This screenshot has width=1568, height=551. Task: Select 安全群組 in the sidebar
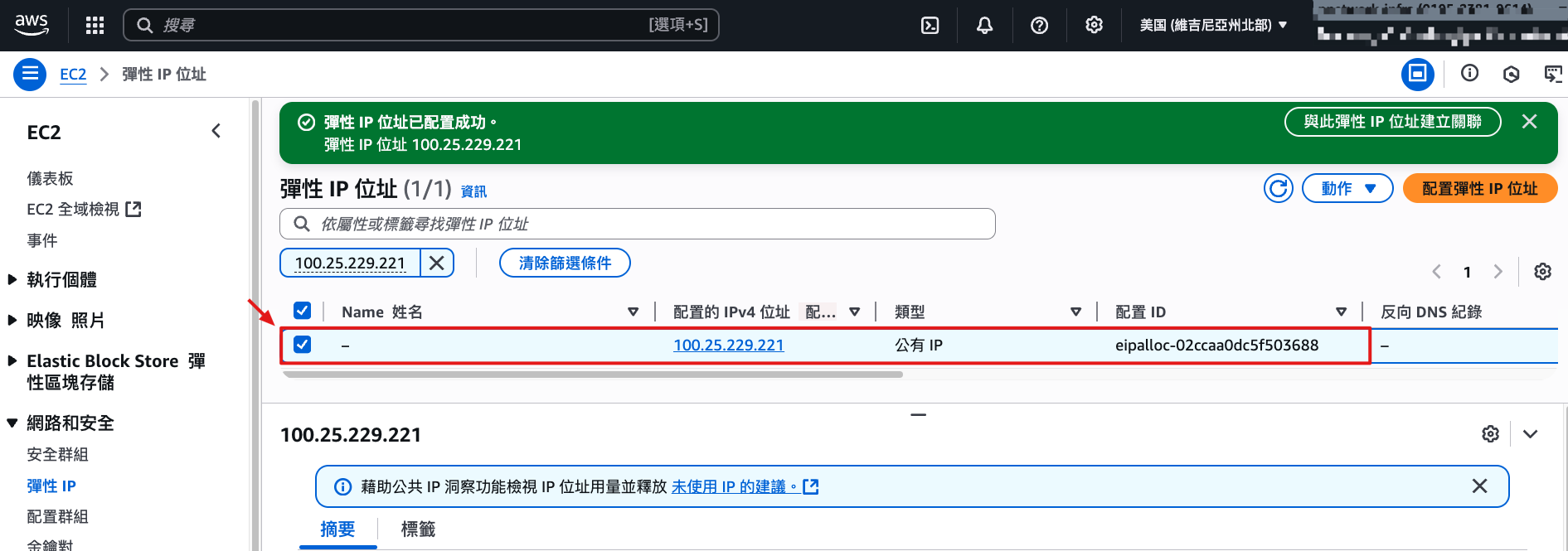click(57, 455)
